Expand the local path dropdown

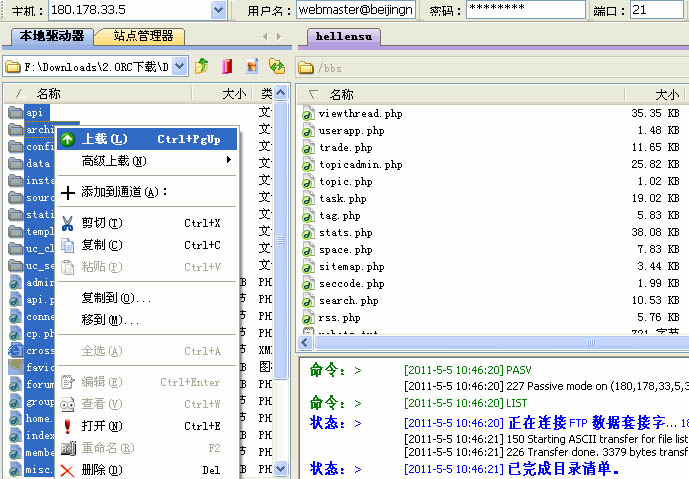[x=179, y=66]
